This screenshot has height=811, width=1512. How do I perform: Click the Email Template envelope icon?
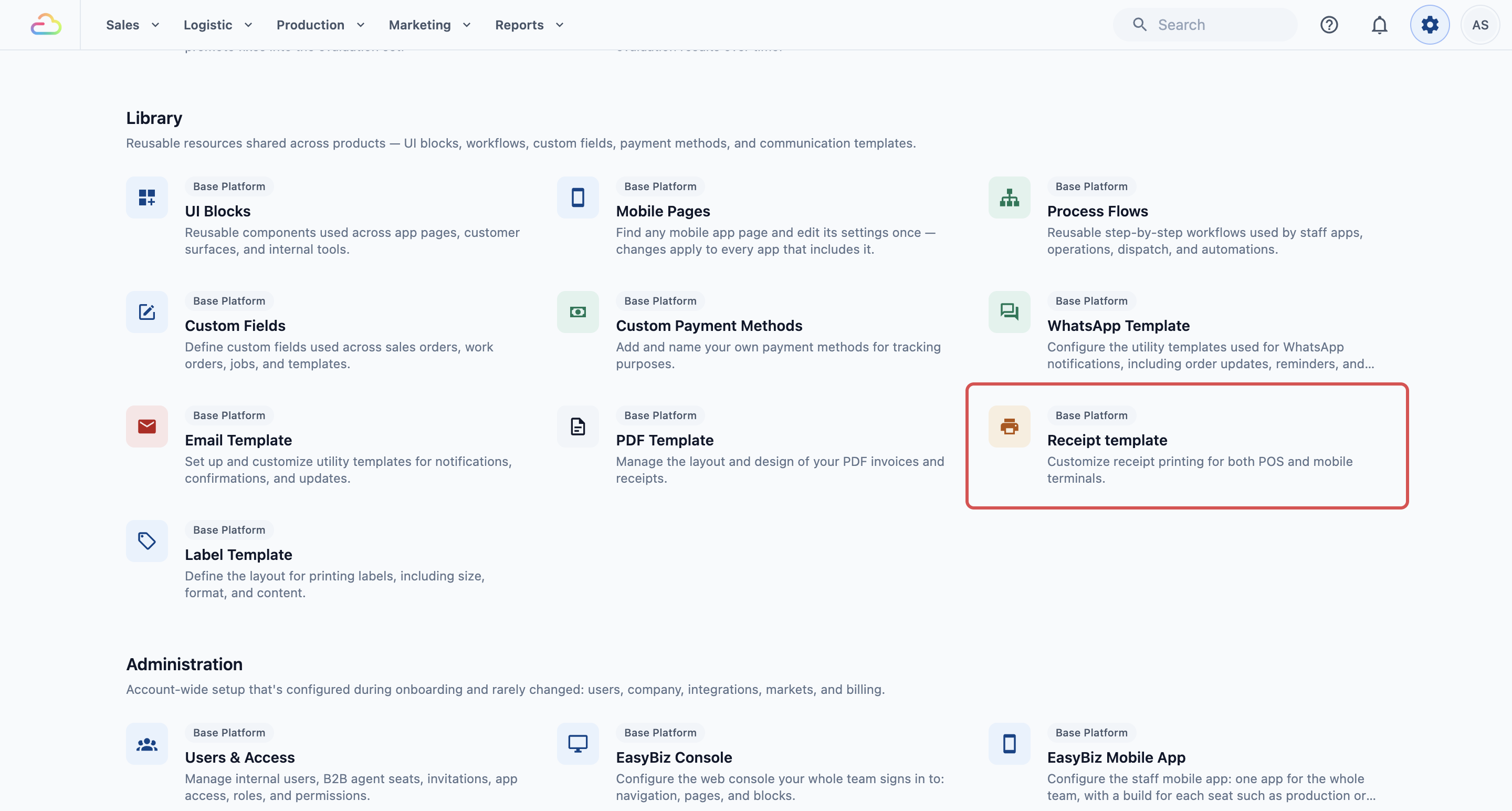click(147, 427)
